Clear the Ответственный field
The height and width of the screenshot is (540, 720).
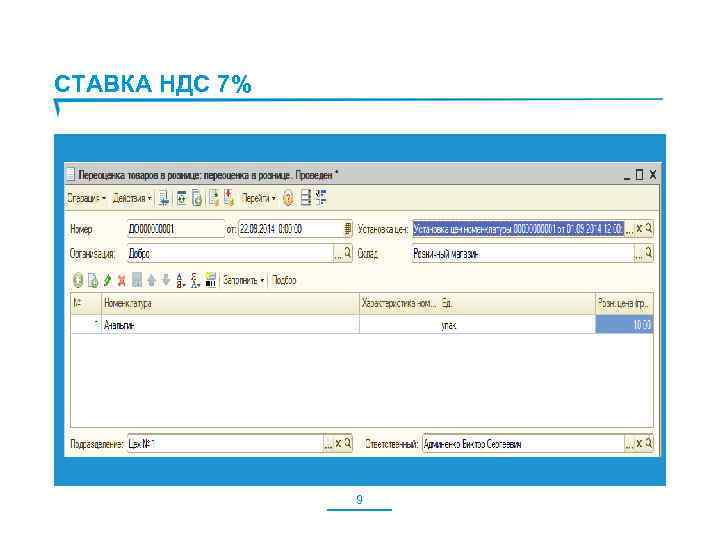click(x=639, y=444)
